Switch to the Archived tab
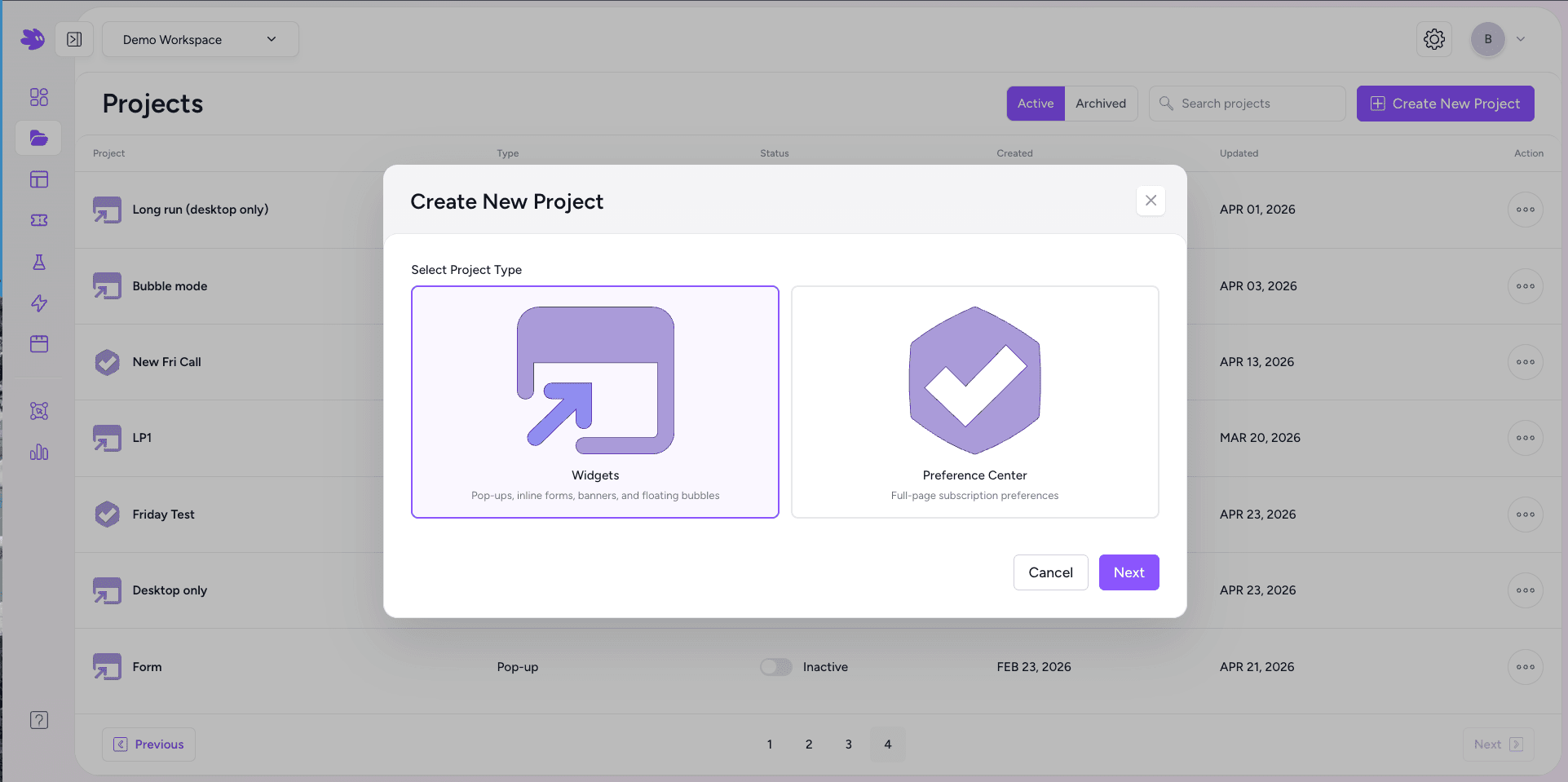 1101,104
